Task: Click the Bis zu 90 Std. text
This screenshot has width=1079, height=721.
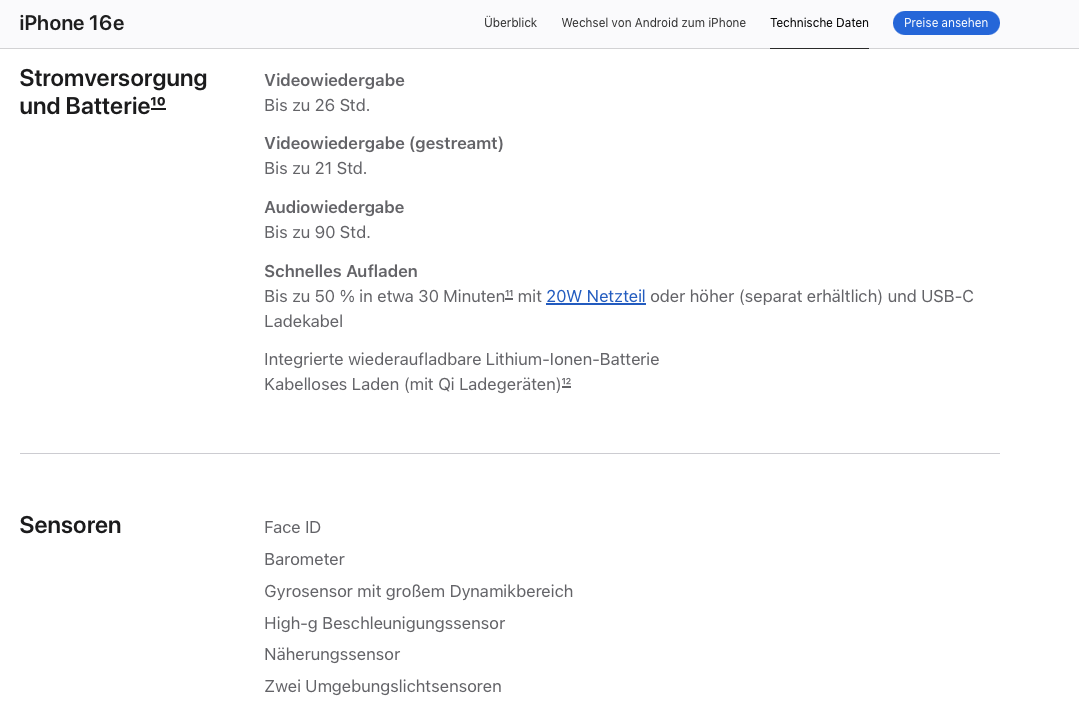Action: pos(317,232)
